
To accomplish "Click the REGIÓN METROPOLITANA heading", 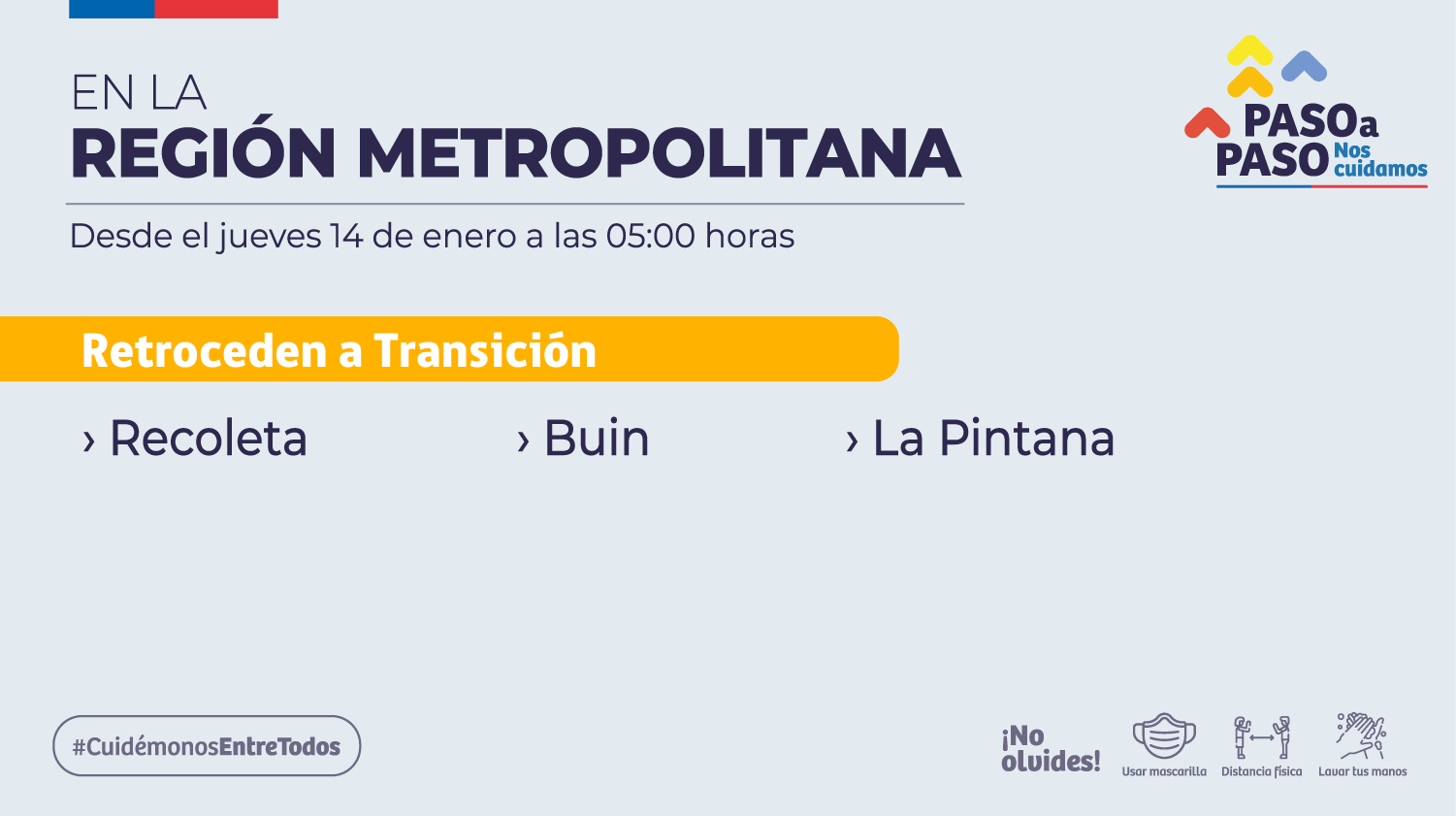I will 515,153.
